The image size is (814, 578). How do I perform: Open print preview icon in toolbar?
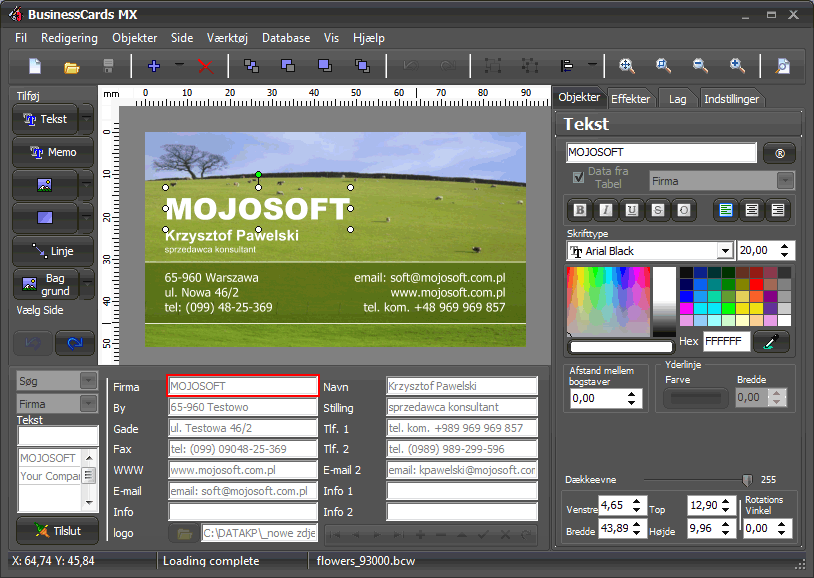coord(782,66)
